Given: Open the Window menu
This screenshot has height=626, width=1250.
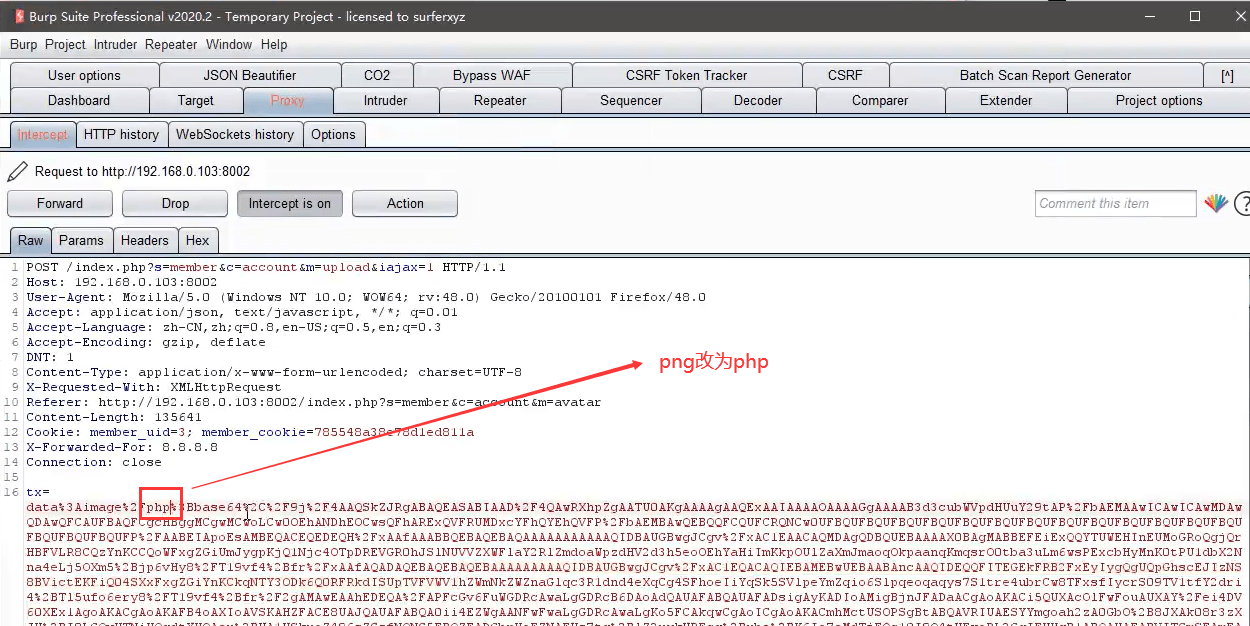Looking at the screenshot, I should 229,44.
